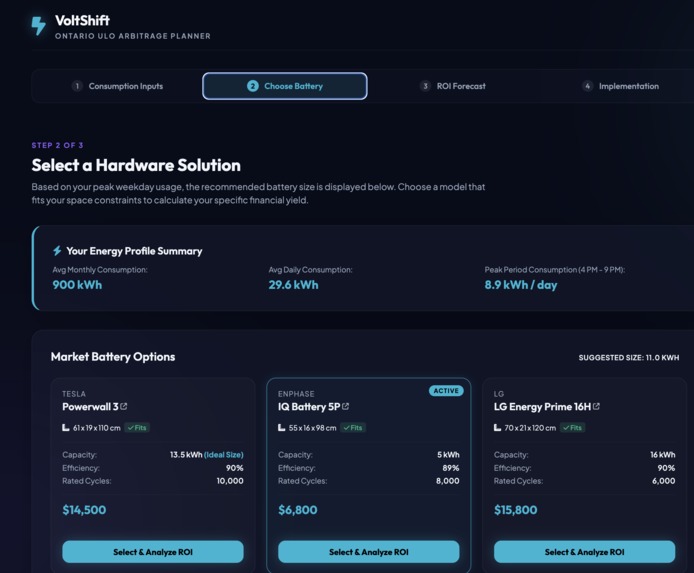Click the VoltShift app title
This screenshot has width=694, height=573.
82,20
